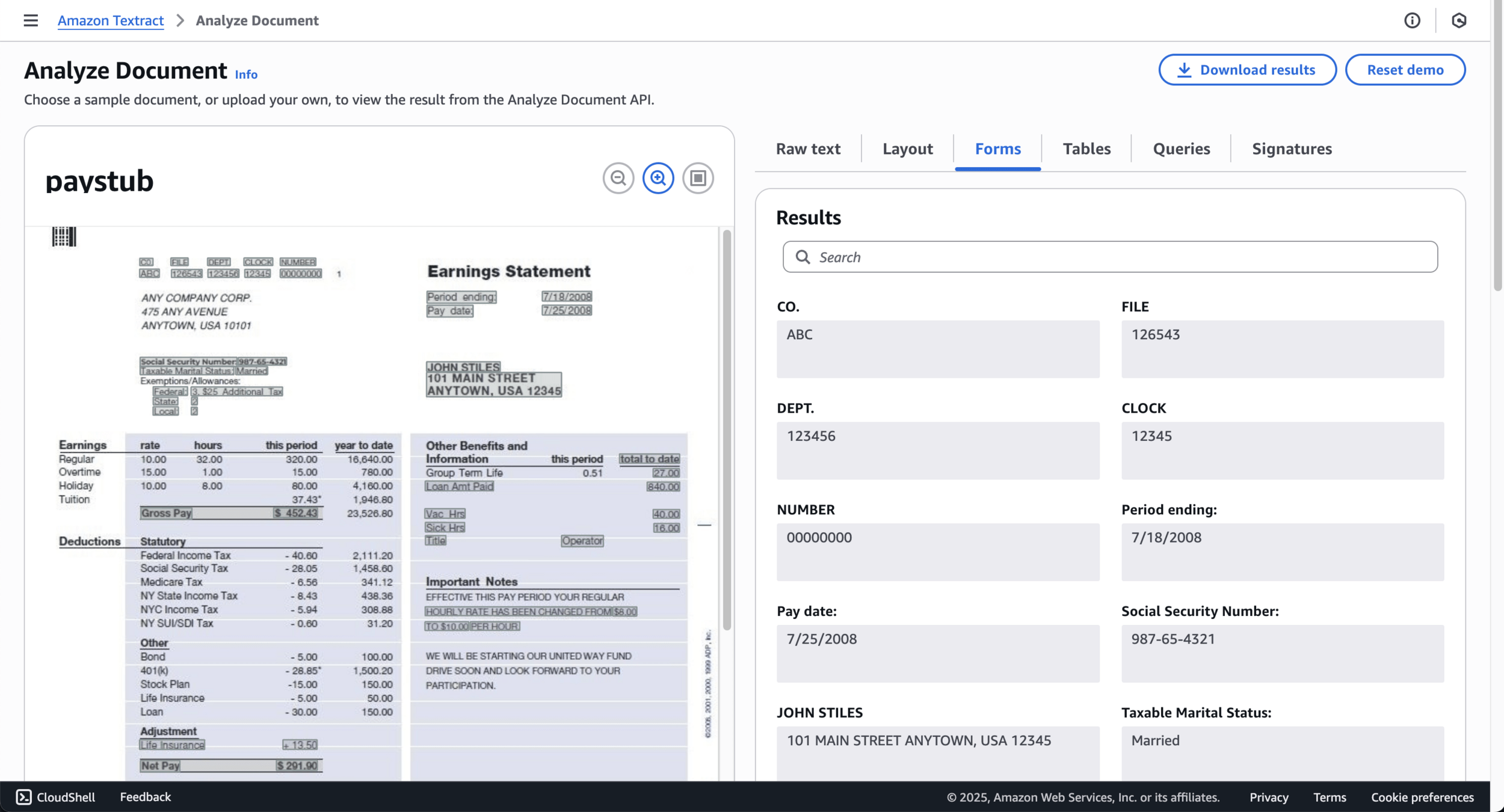The width and height of the screenshot is (1504, 812).
Task: Click Download results button
Action: point(1247,70)
